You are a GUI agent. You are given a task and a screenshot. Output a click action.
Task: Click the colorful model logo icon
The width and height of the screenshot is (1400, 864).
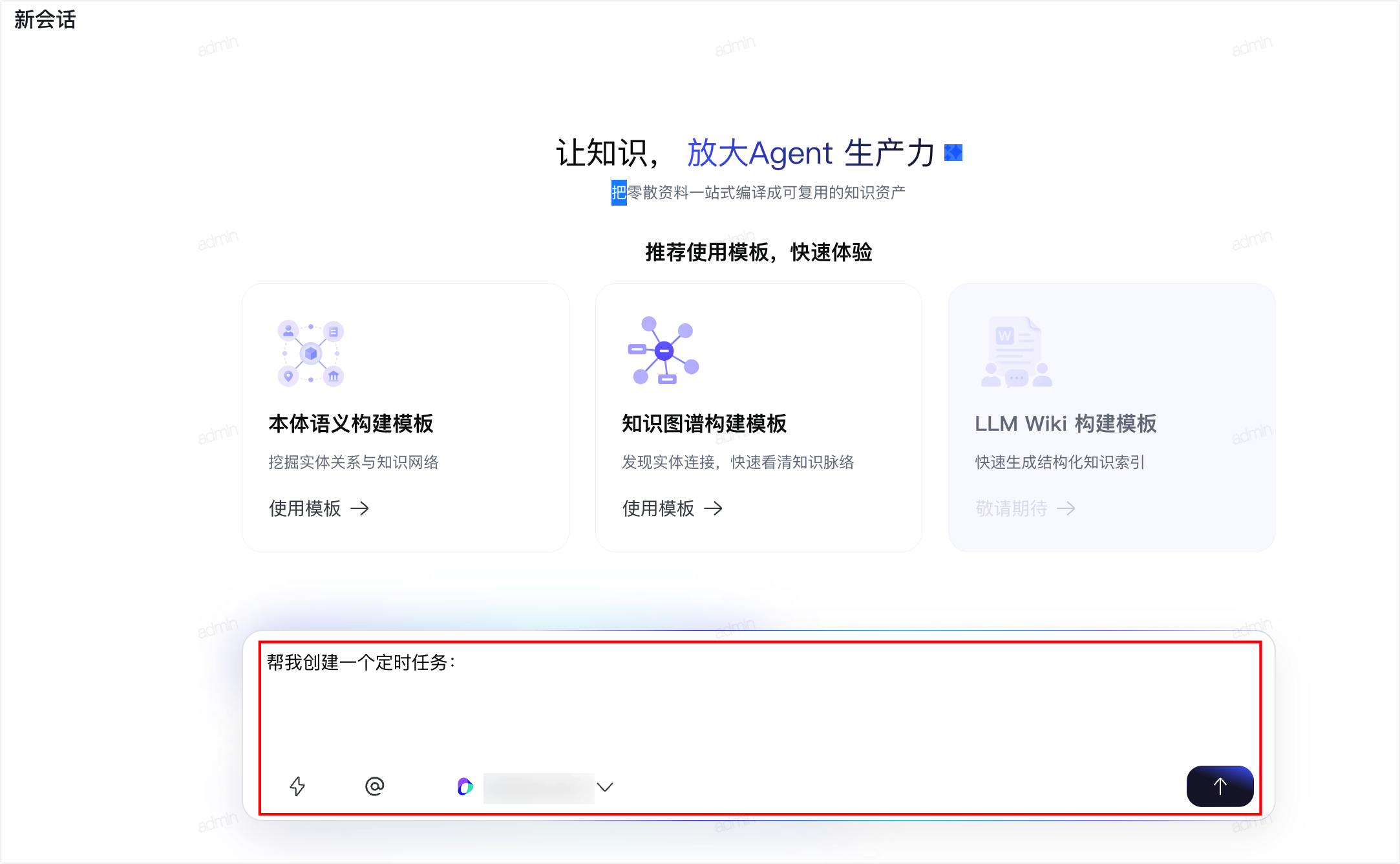tap(465, 786)
